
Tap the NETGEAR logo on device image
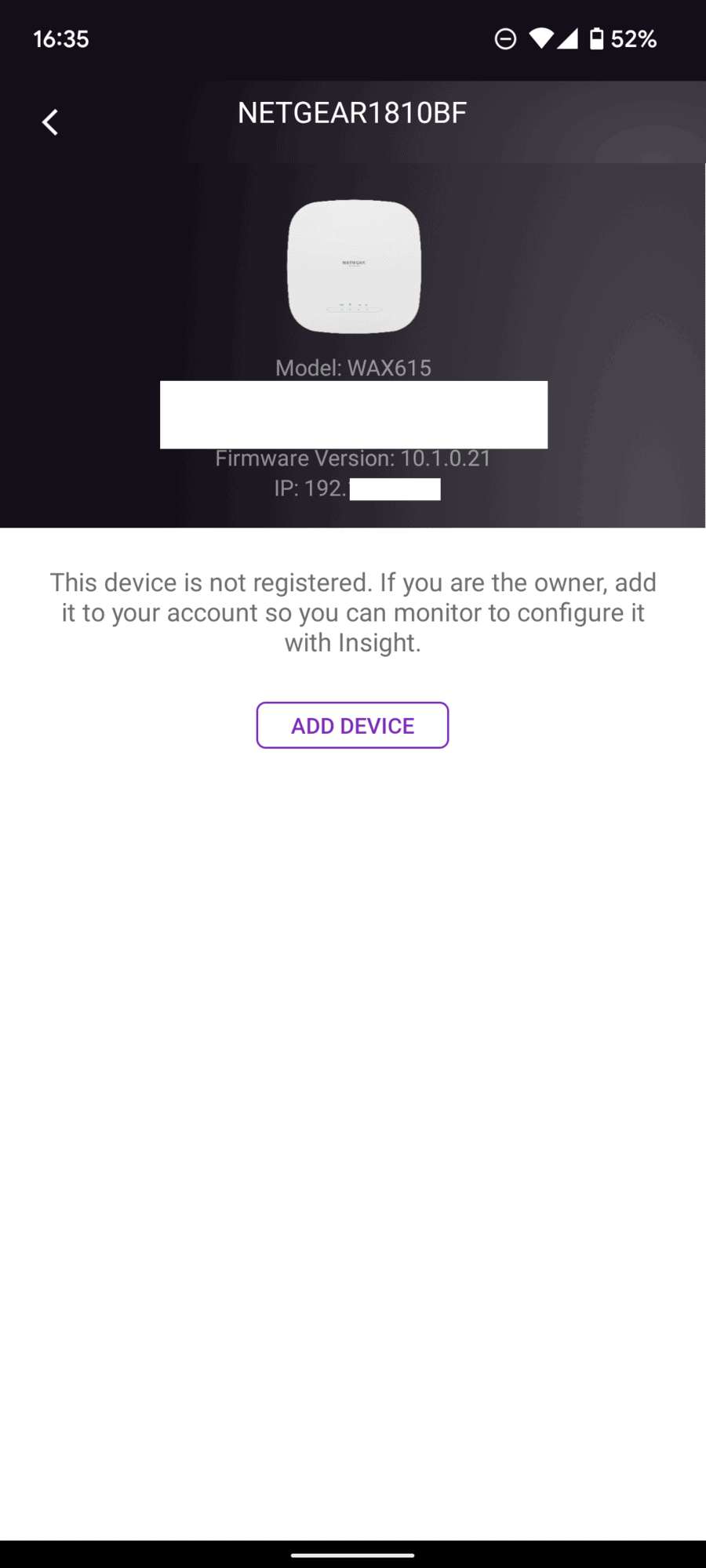pos(354,263)
